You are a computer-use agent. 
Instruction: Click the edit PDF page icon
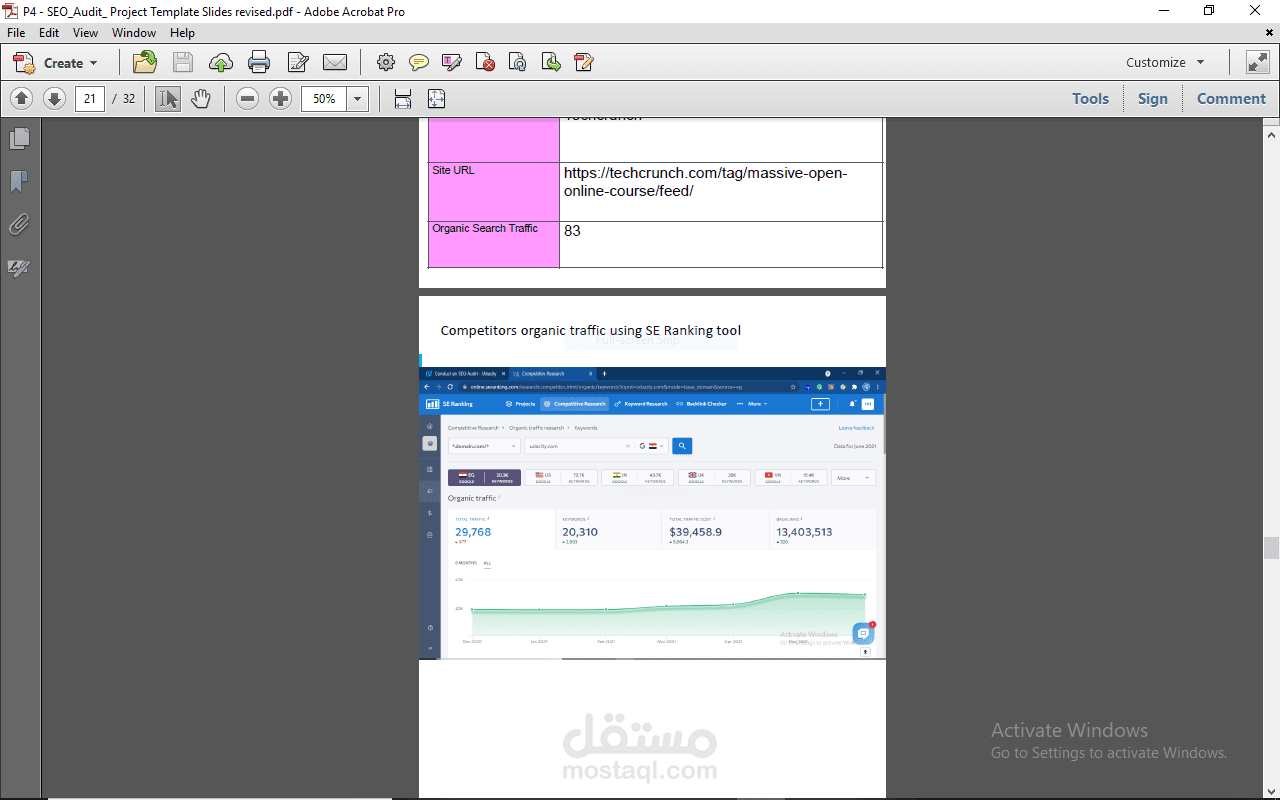[584, 63]
